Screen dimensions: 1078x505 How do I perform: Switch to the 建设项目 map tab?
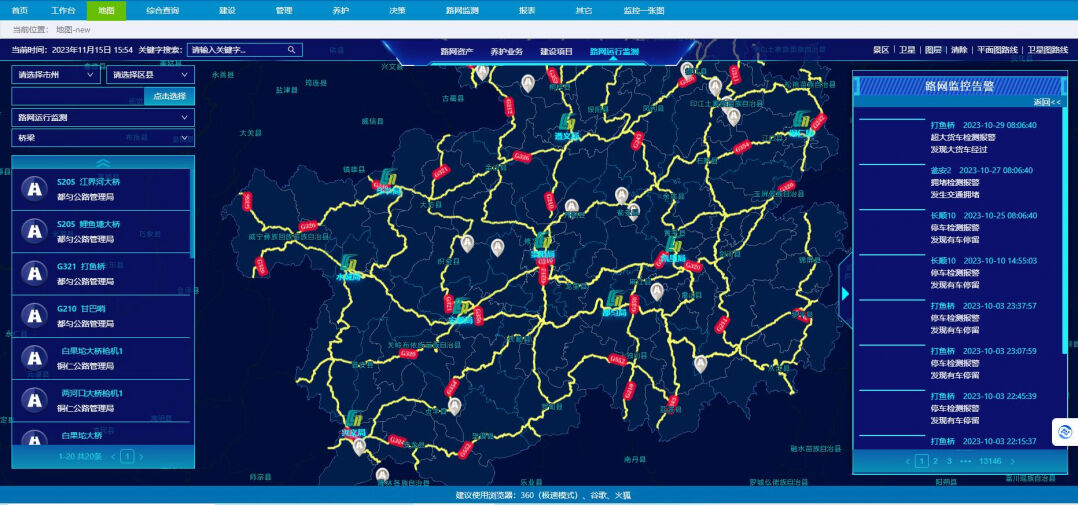(x=556, y=52)
